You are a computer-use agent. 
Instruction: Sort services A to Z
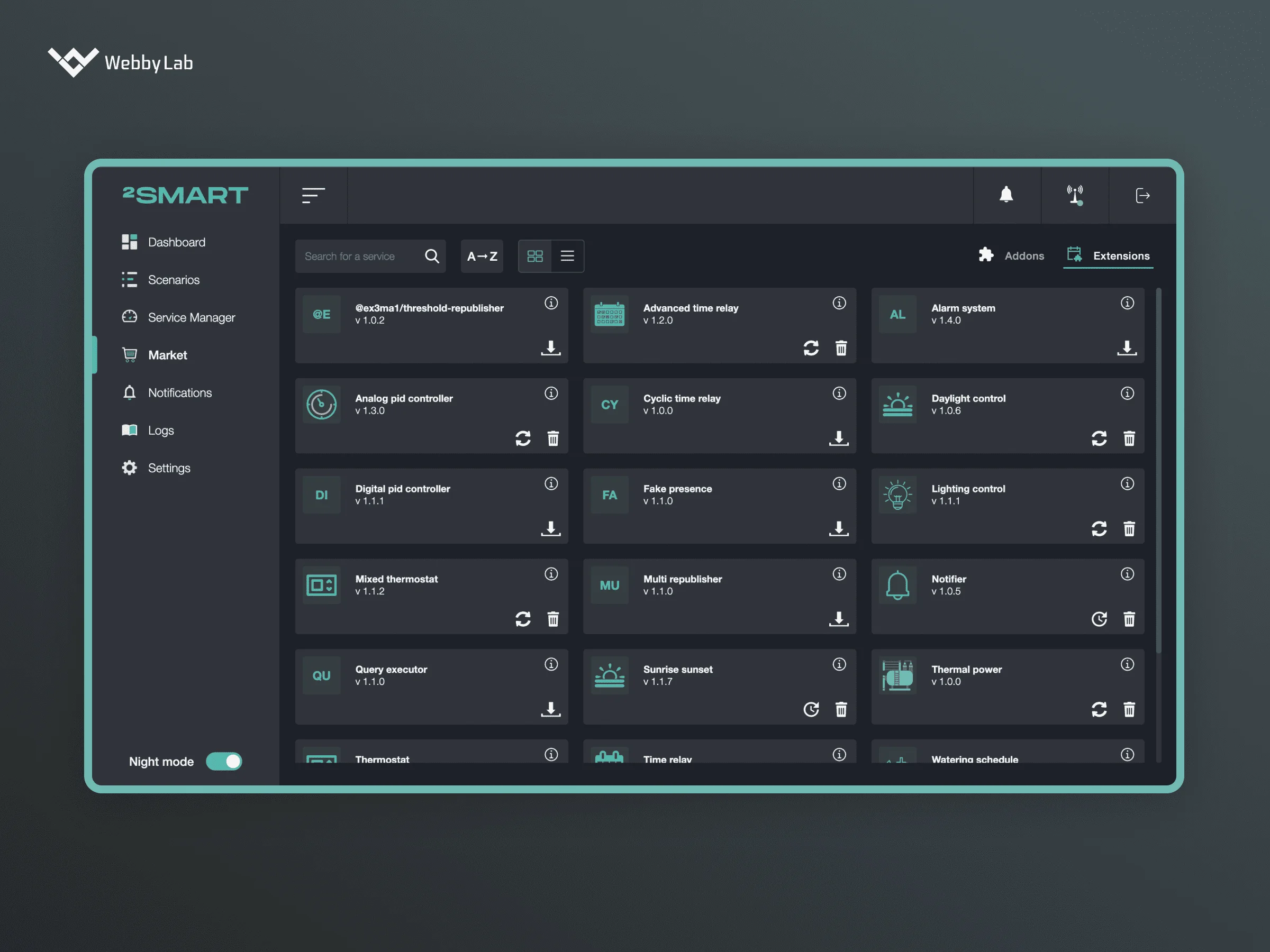point(482,256)
